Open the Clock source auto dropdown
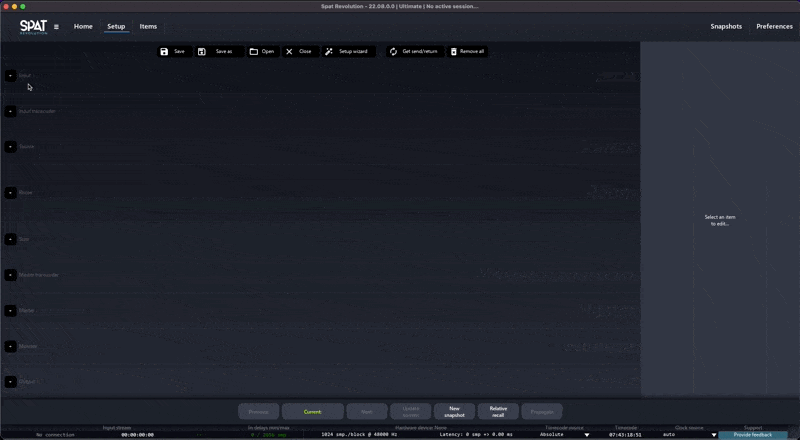This screenshot has width=800, height=440. tap(689, 435)
